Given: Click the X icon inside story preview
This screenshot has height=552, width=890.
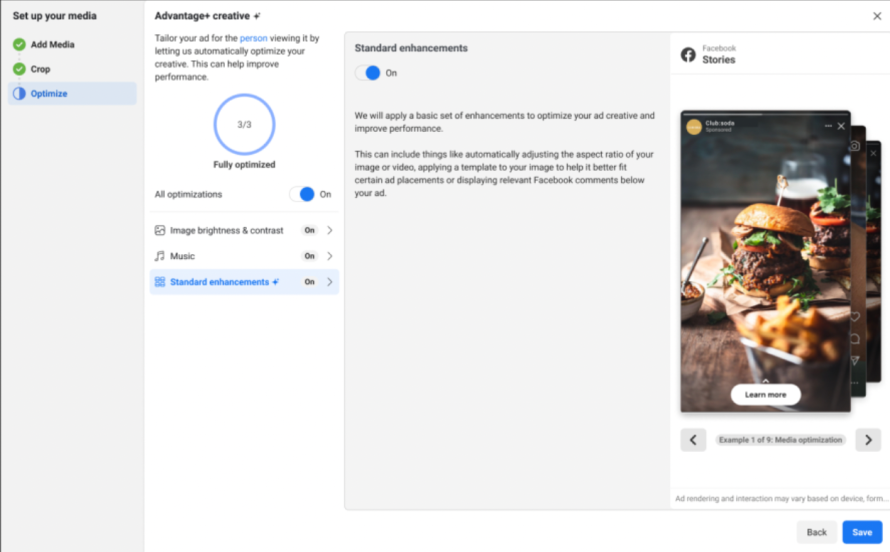Looking at the screenshot, I should point(841,127).
